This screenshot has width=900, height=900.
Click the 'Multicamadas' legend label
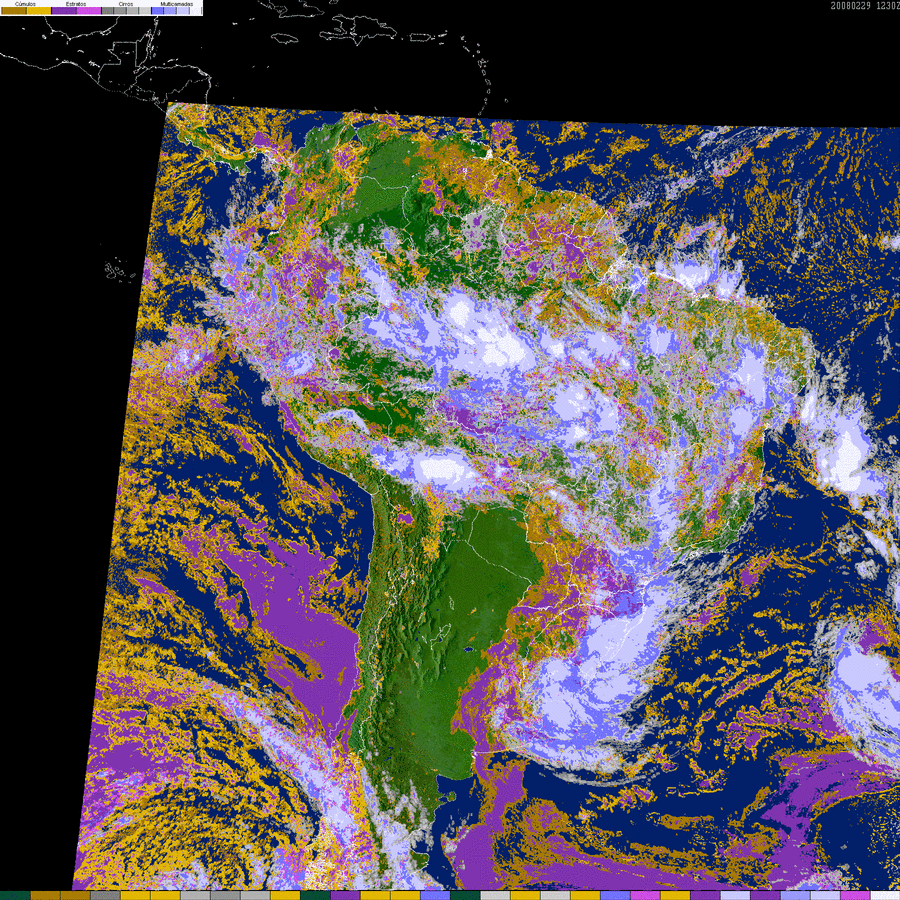click(177, 4)
